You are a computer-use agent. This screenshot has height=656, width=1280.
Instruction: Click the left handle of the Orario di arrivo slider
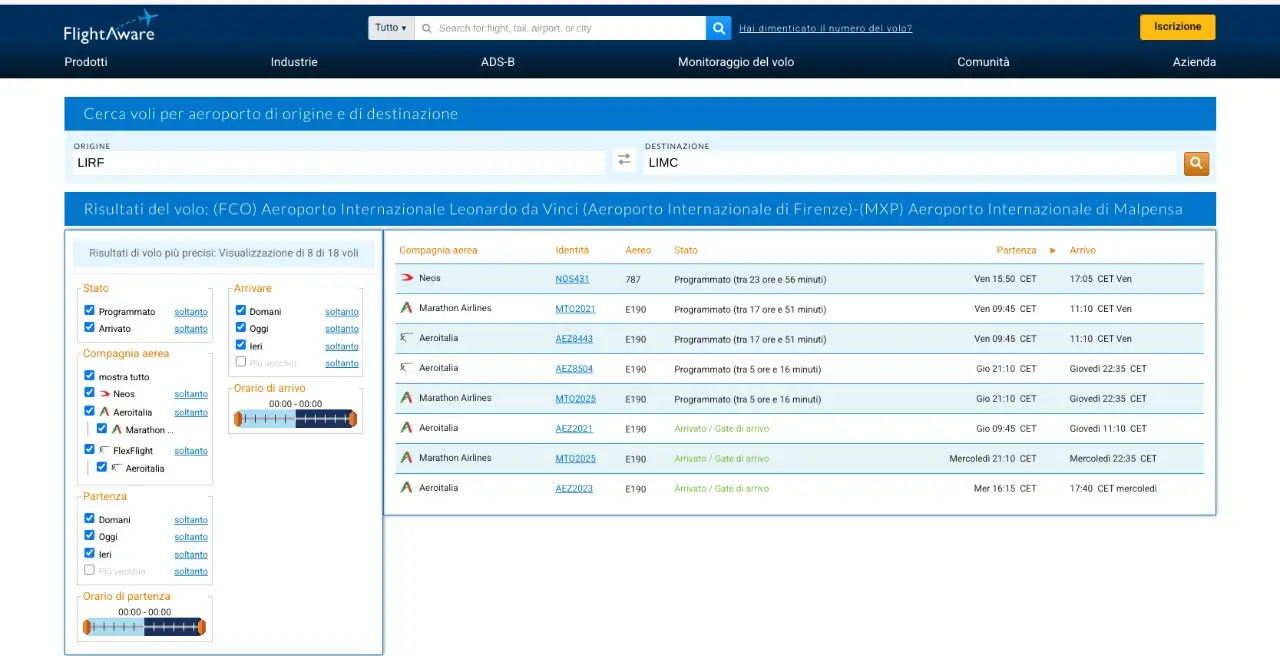click(x=238, y=419)
